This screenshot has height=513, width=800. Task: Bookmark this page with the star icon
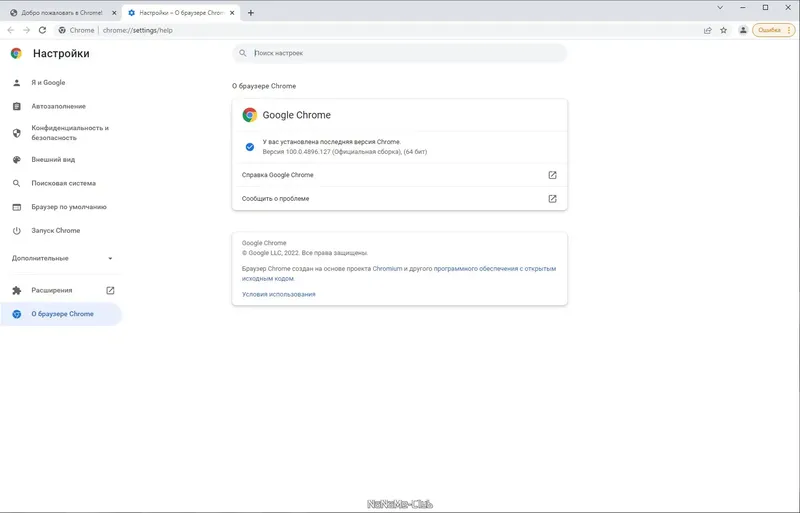[723, 30]
